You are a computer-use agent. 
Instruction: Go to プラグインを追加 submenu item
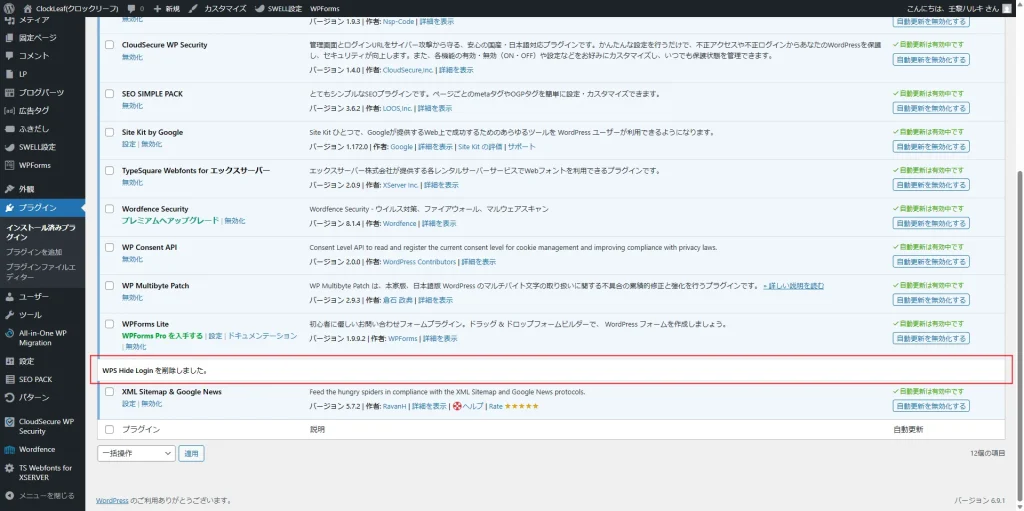pyautogui.click(x=33, y=252)
